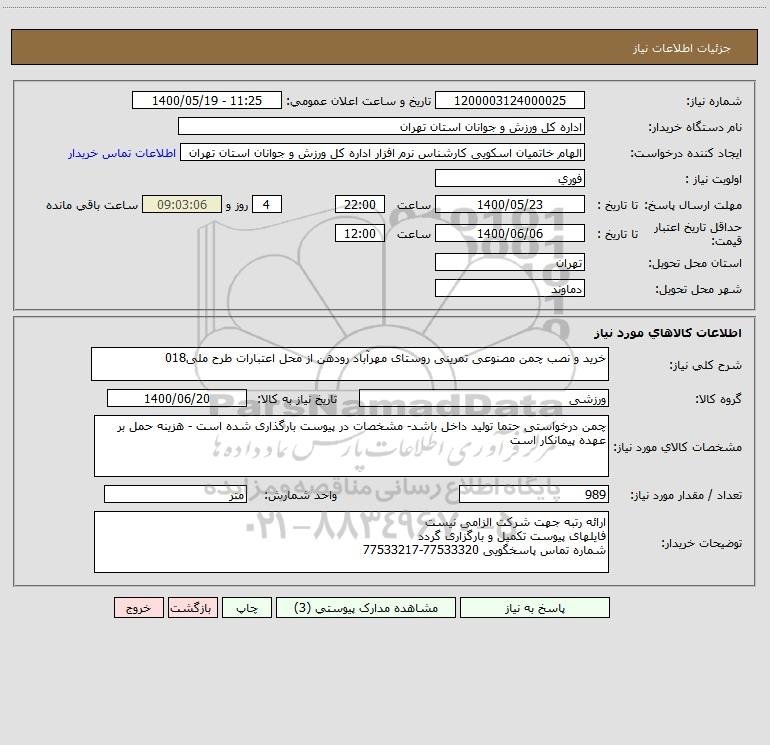Viewport: 770px width, 745px height.
Task: Click the جزئیات اطلاعات نیاز header title
Action: [x=682, y=48]
